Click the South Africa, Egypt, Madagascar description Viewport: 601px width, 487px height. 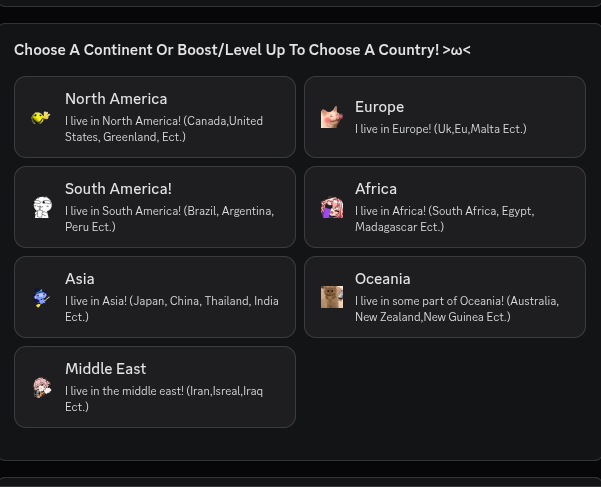point(444,219)
